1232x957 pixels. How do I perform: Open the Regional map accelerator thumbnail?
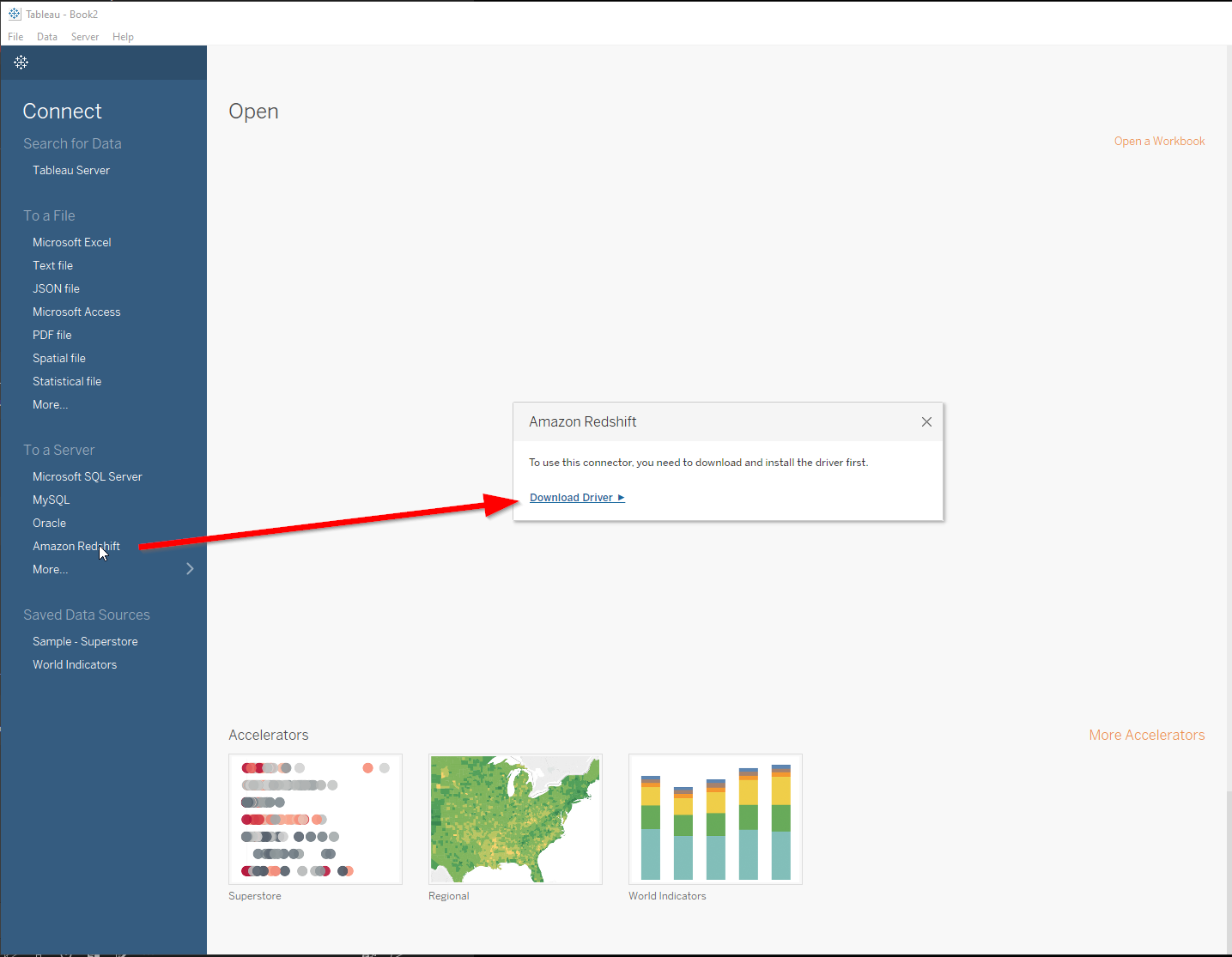tap(515, 819)
